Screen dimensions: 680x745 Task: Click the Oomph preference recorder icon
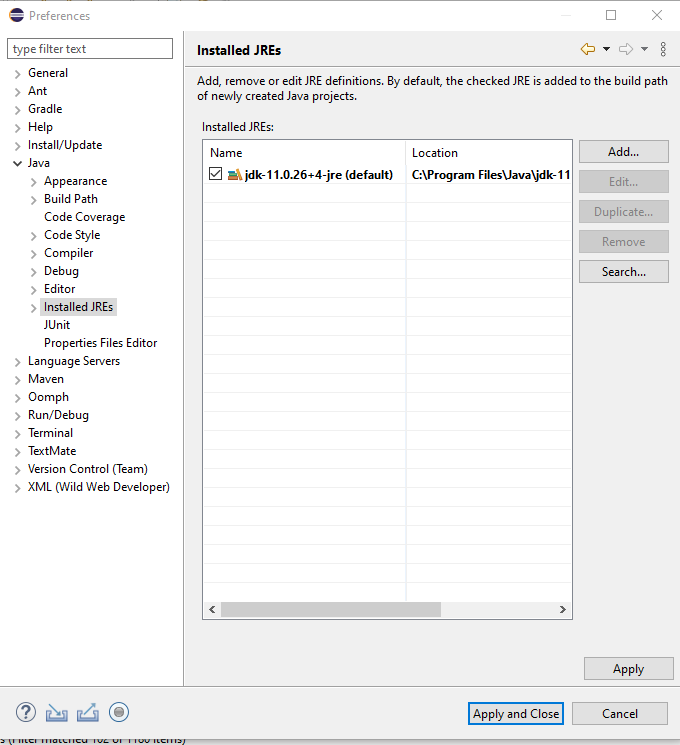(119, 712)
